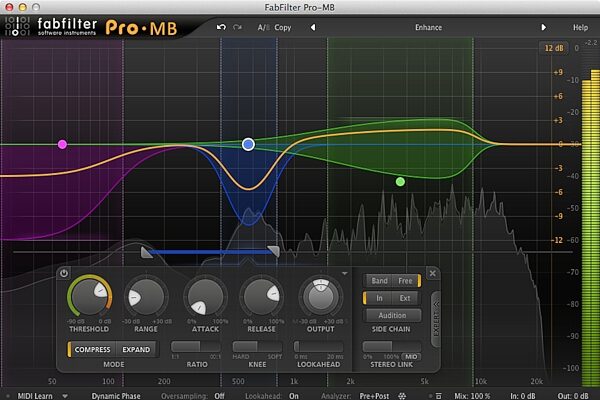Viewport: 600px width, 400px height.
Task: Open MIDI Learn dropdown arrow
Action: click(65, 396)
